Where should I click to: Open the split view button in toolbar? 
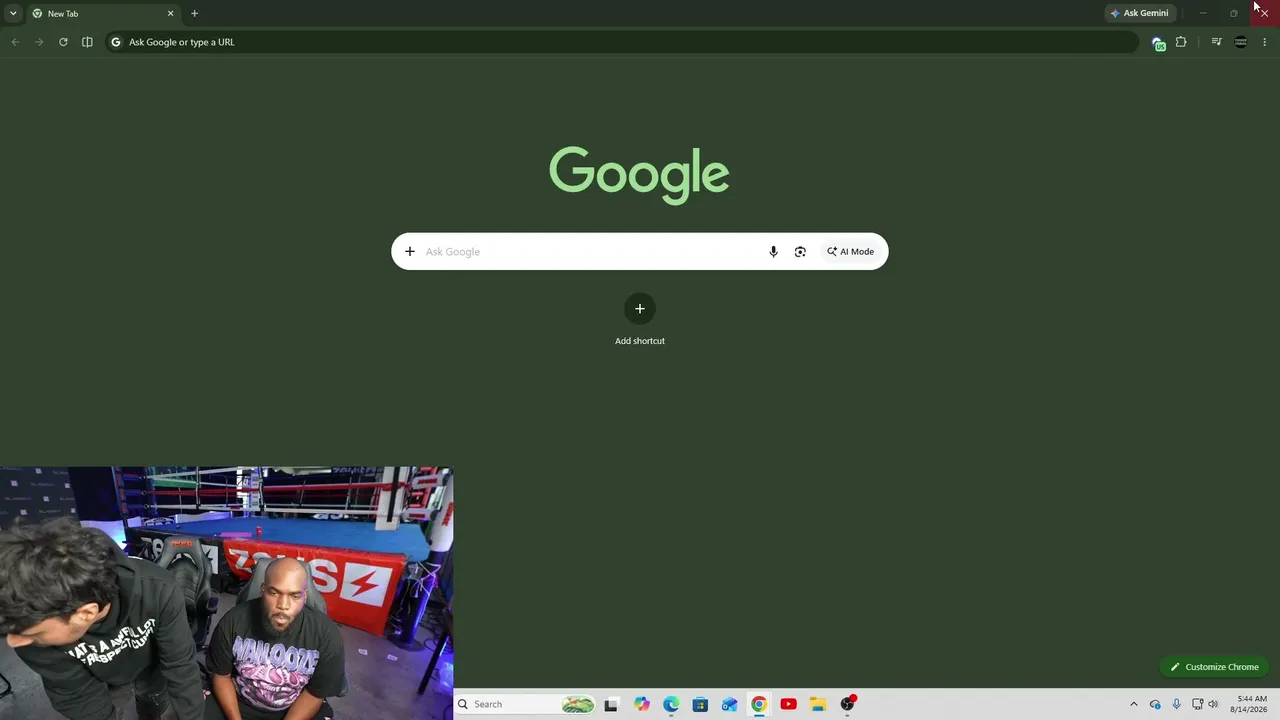pyautogui.click(x=87, y=42)
